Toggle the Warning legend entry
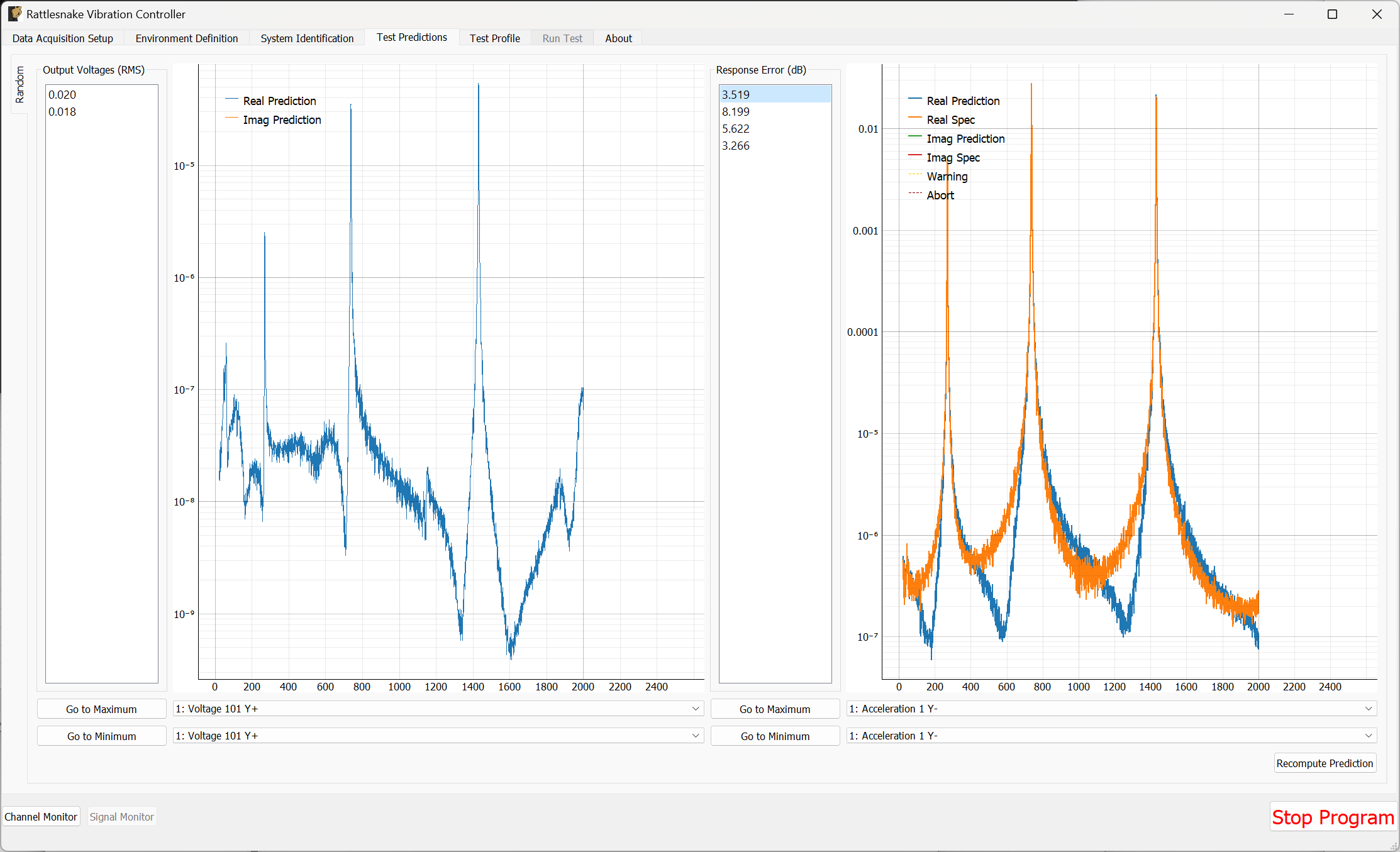The width and height of the screenshot is (1400, 852). 947,176
